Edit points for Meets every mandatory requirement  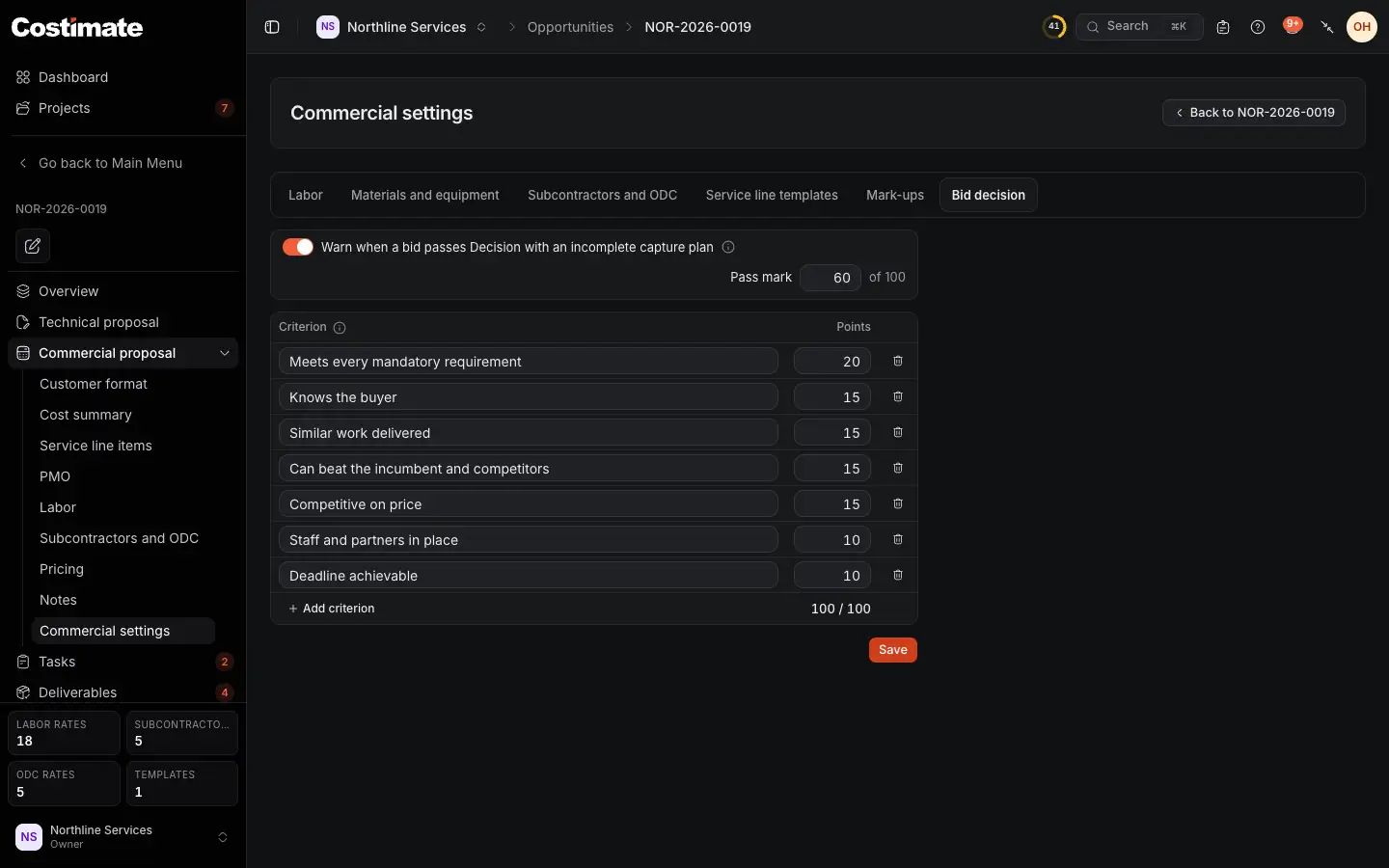click(832, 362)
